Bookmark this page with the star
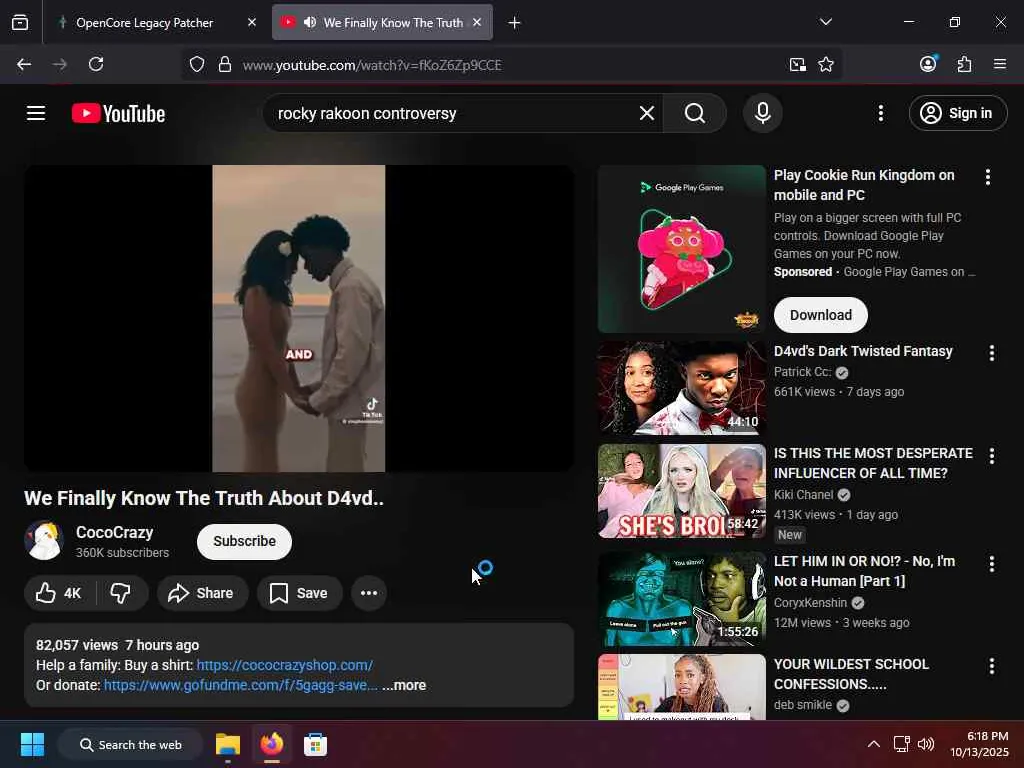Image resolution: width=1024 pixels, height=768 pixels. (x=825, y=64)
